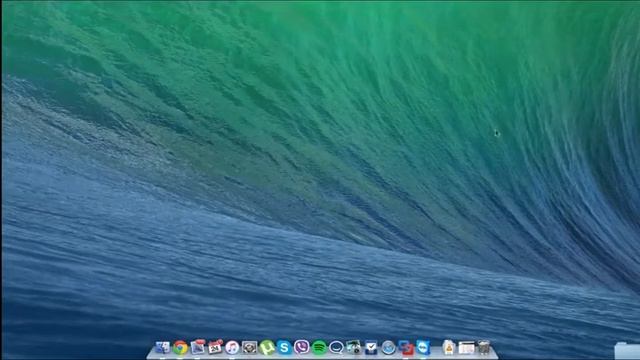The image size is (640, 360).
Task: Click the round blue compass-style icon
Action: 389,347
